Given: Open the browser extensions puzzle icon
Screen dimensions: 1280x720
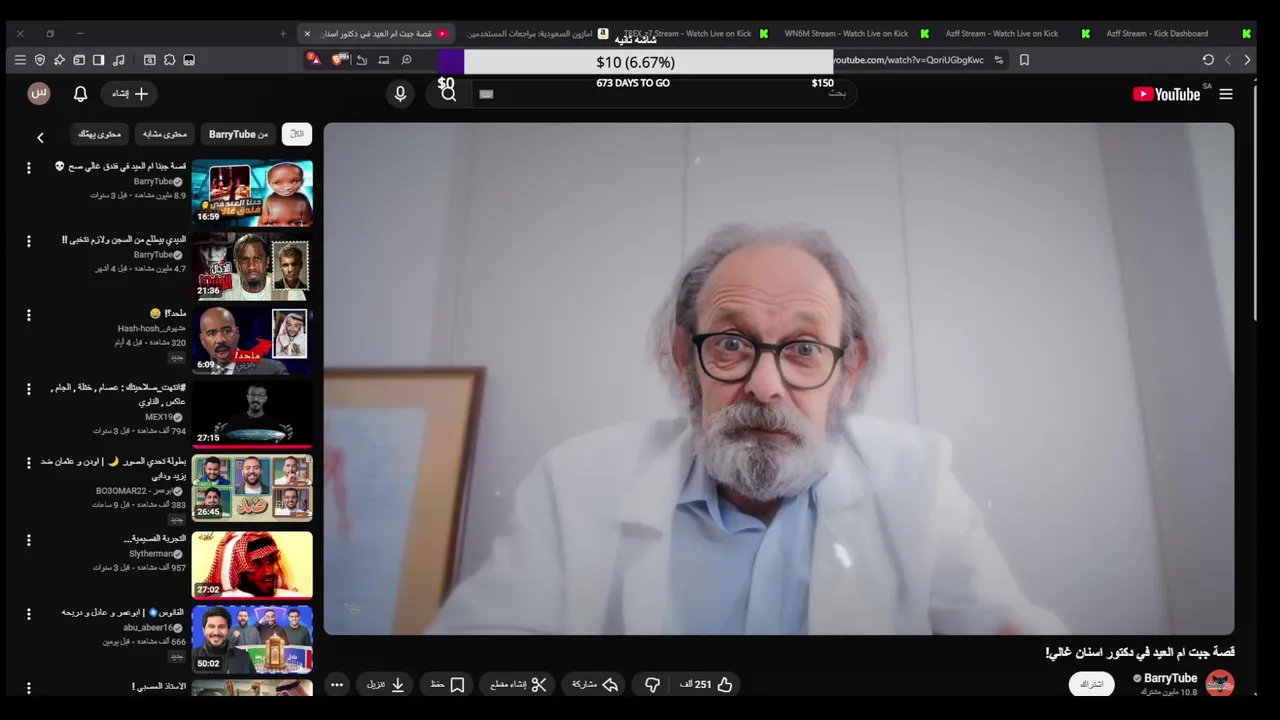Looking at the screenshot, I should pos(169,60).
